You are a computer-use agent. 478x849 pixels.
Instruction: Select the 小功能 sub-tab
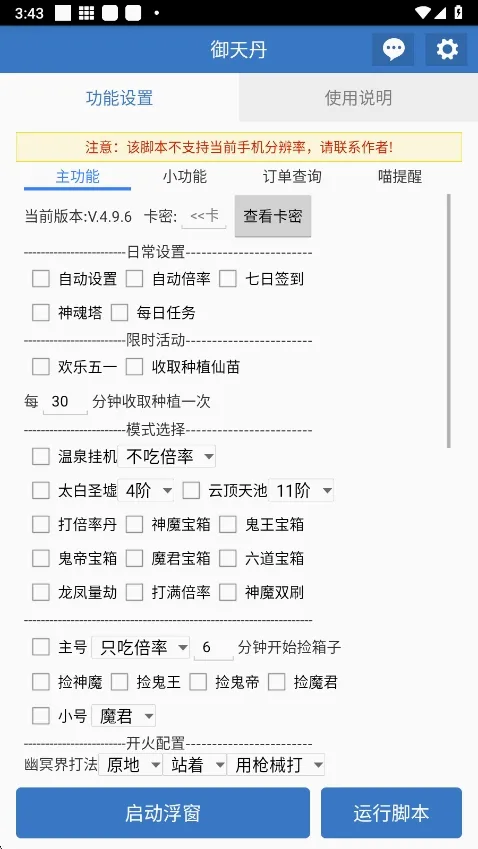(x=185, y=177)
